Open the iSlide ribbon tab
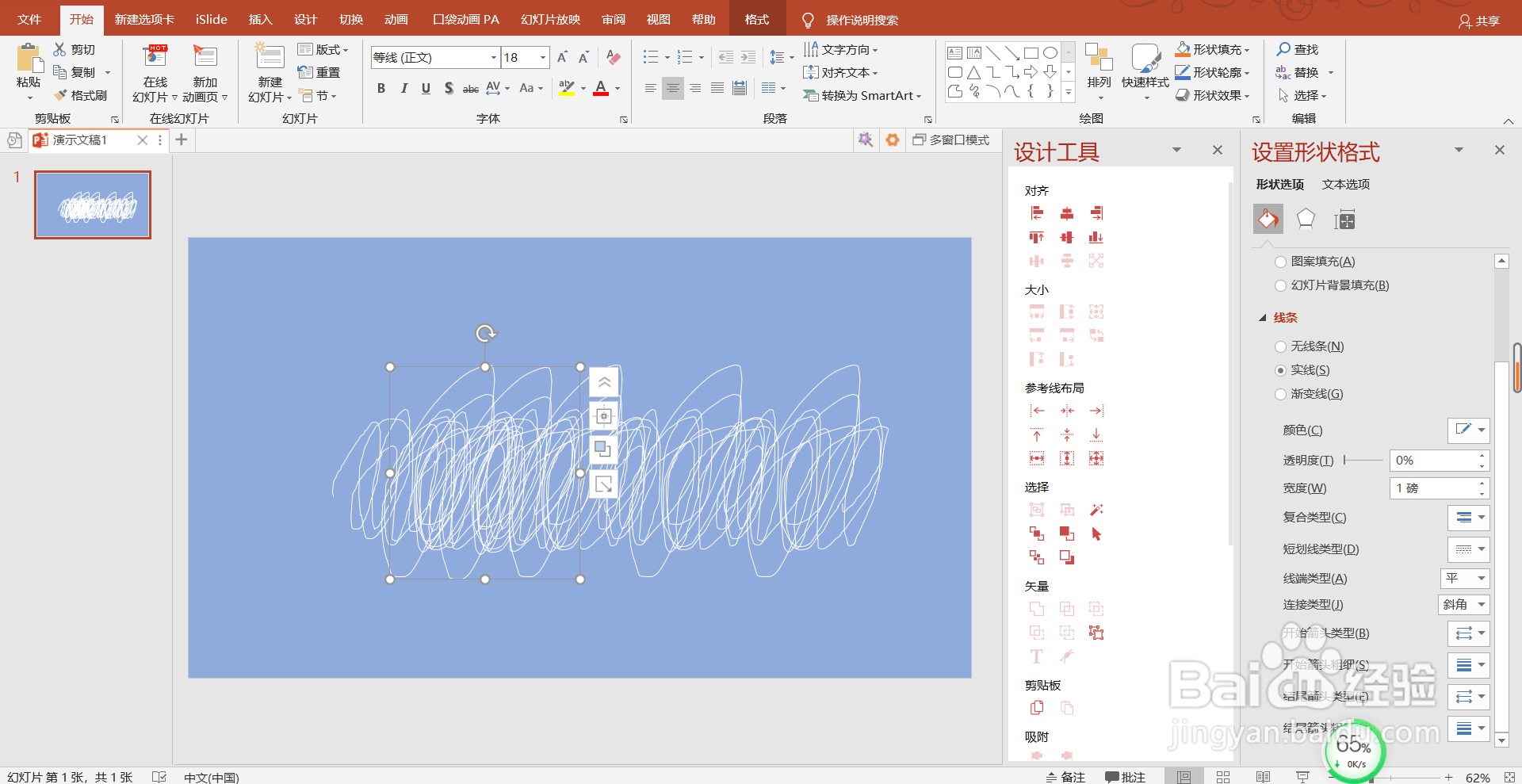 pos(211,19)
